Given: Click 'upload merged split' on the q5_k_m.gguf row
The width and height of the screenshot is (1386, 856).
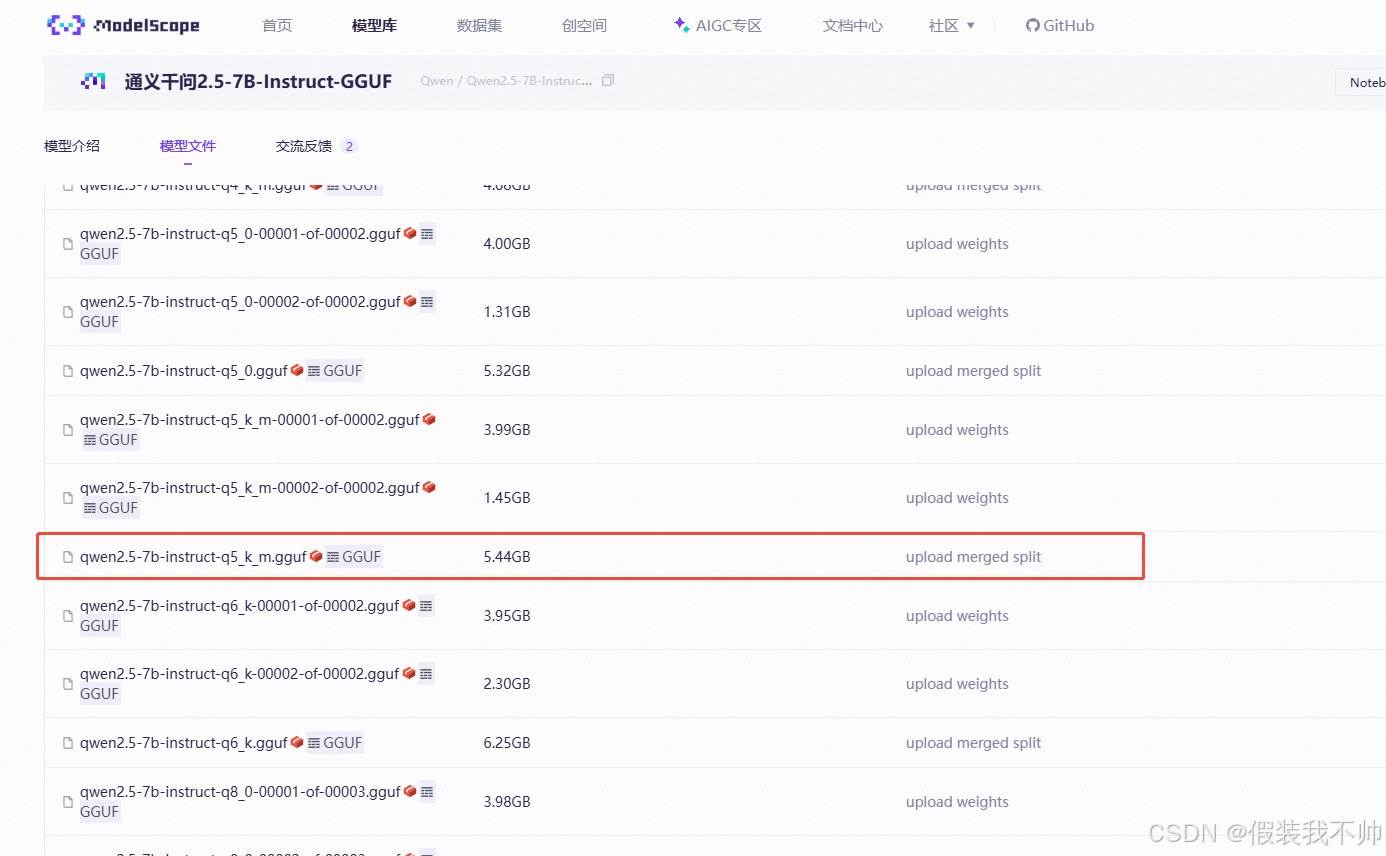Looking at the screenshot, I should (x=974, y=557).
